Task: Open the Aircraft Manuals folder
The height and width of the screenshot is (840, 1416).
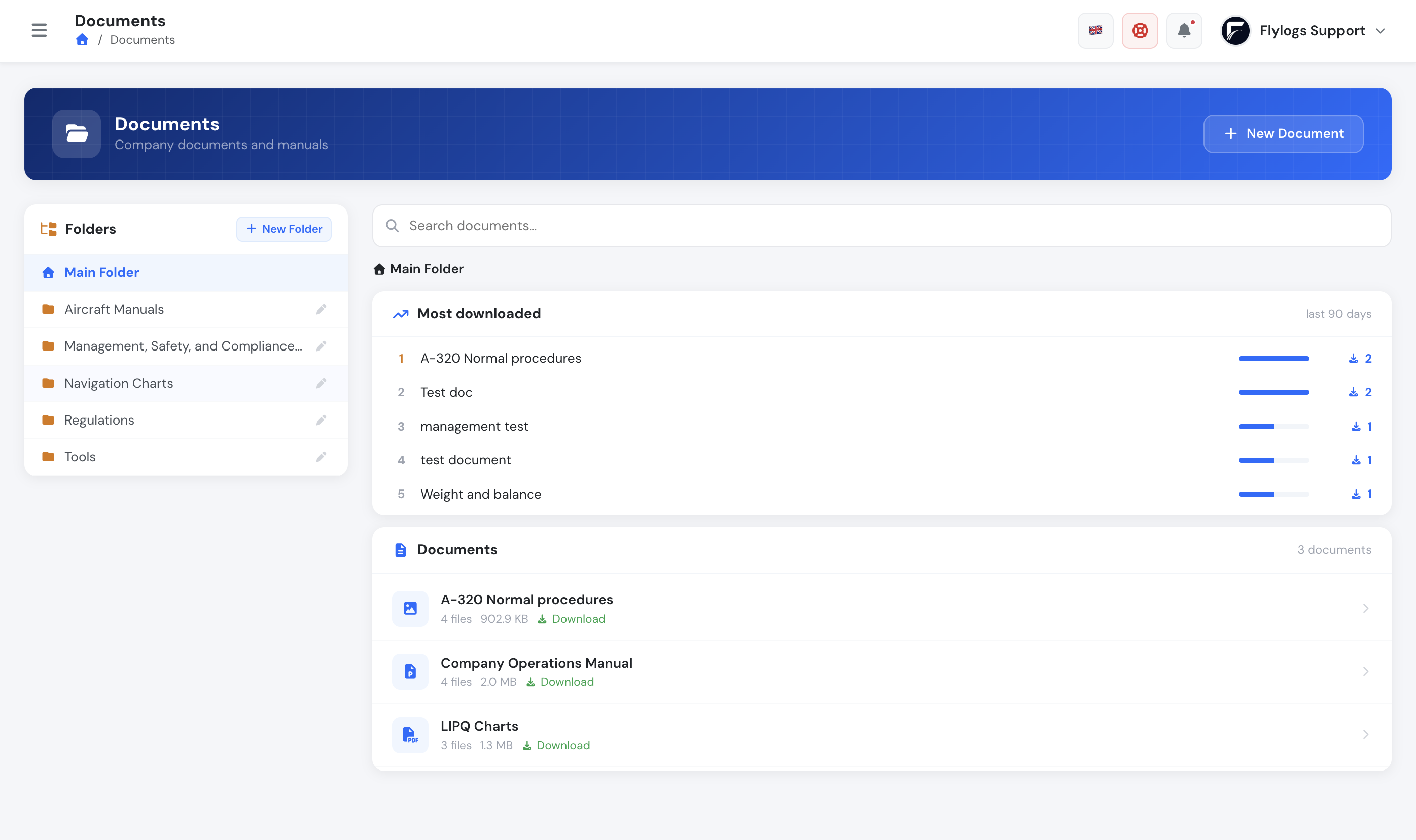Action: (x=186, y=309)
